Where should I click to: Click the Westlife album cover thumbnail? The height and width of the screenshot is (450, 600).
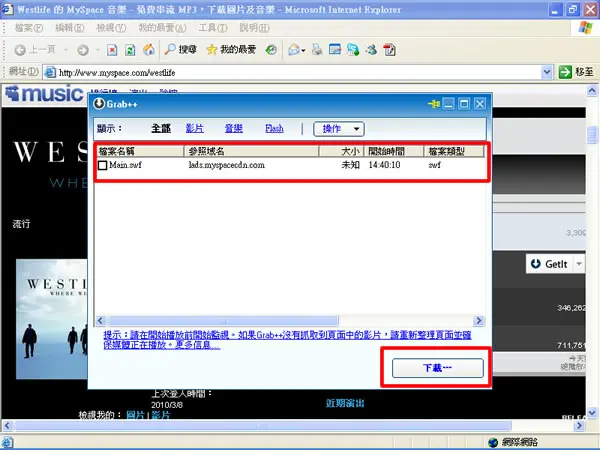coord(52,319)
